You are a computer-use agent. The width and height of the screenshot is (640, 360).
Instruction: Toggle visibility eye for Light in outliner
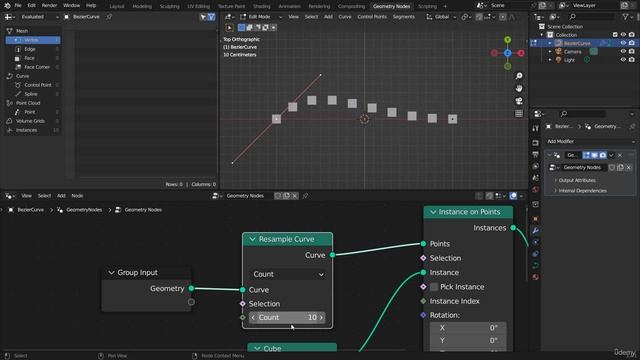click(623, 60)
